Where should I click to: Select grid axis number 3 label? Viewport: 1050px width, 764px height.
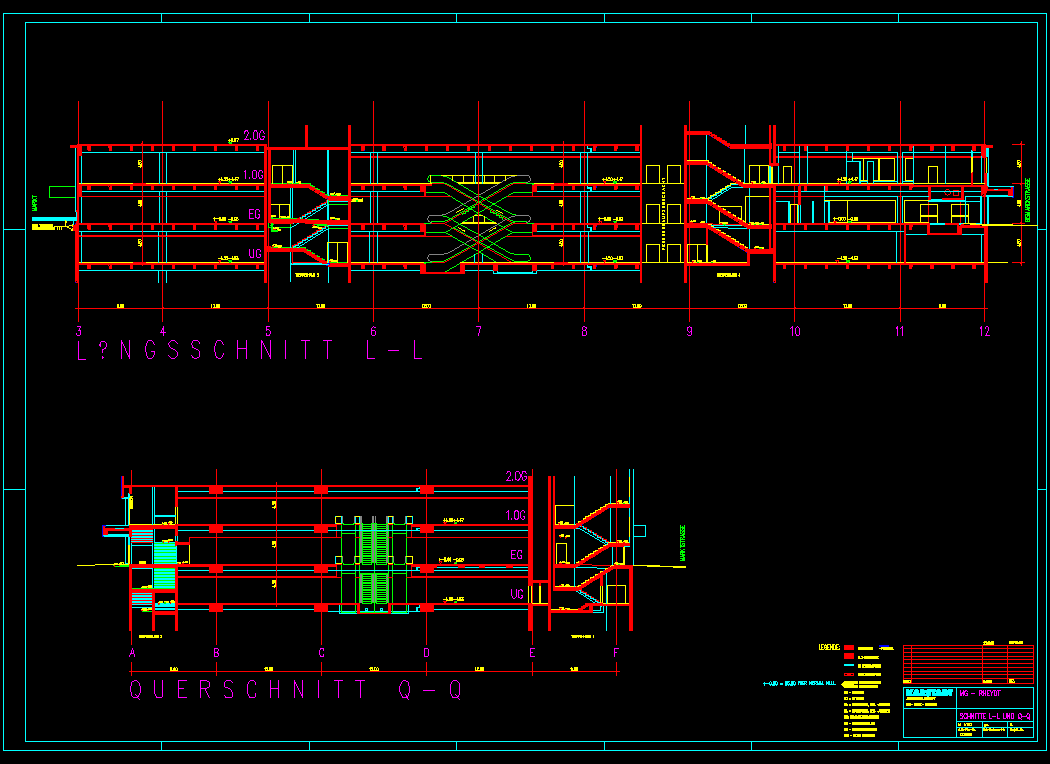pos(79,331)
